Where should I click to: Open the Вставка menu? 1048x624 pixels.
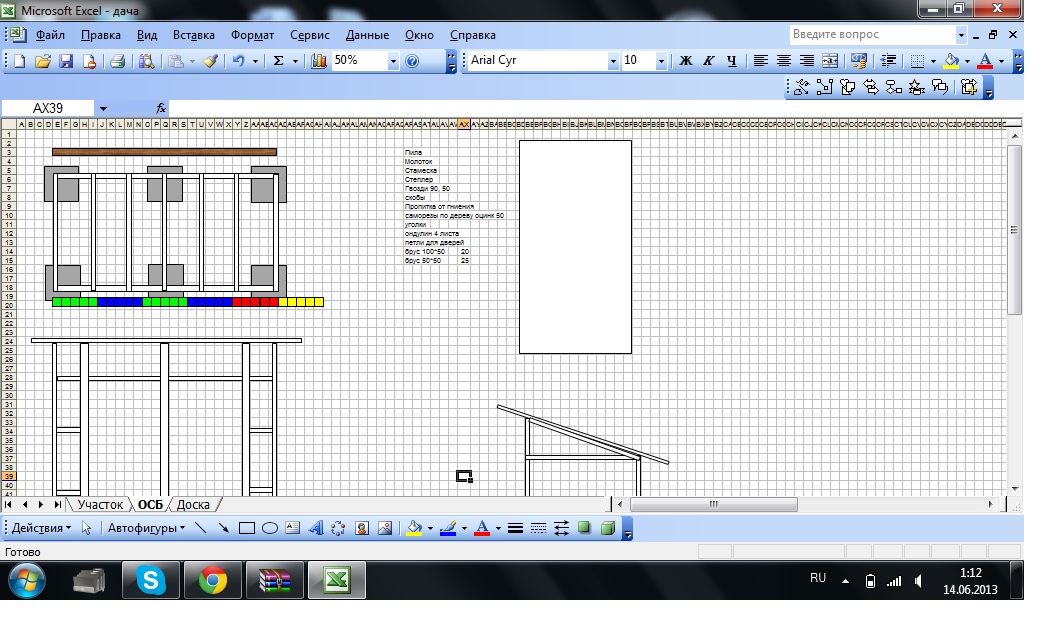(194, 35)
